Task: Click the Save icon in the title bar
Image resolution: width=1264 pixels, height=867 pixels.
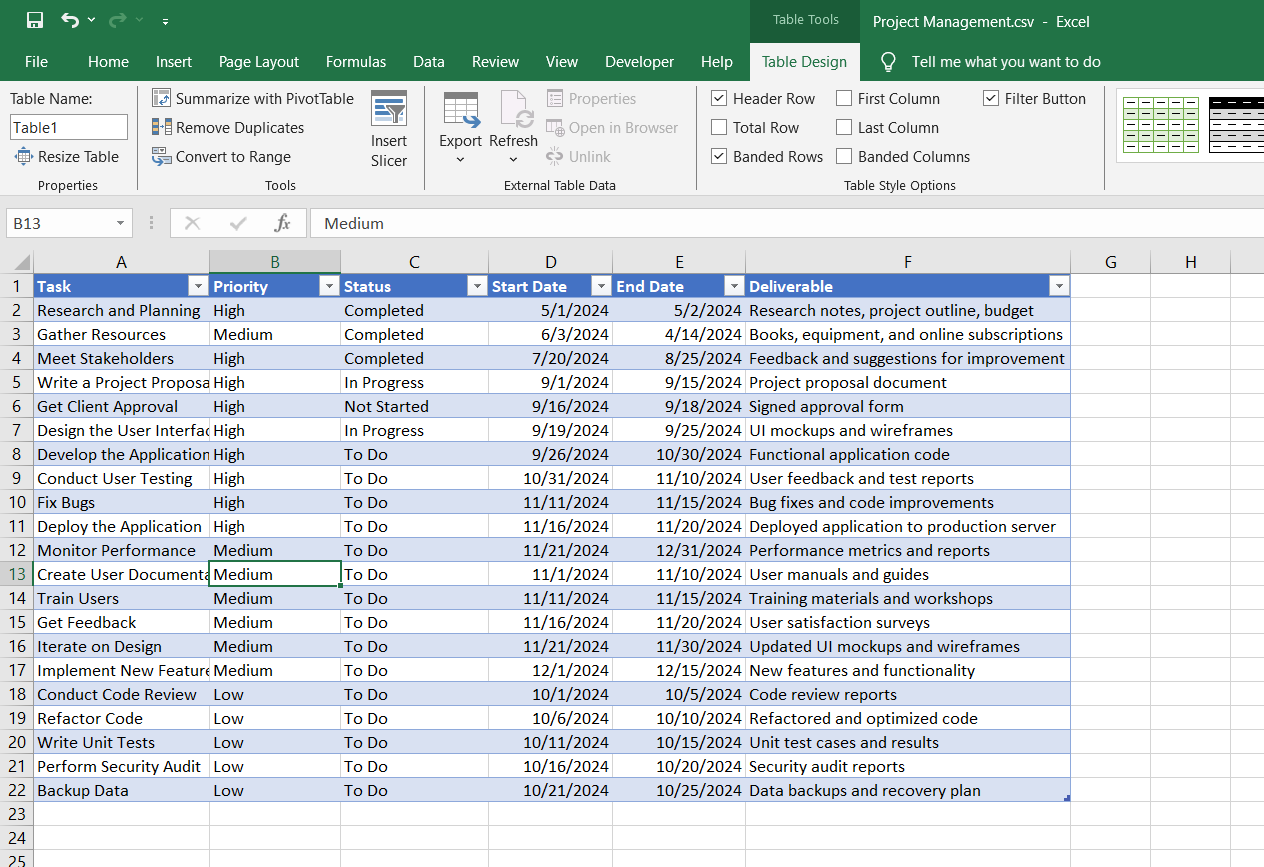Action: click(x=35, y=20)
